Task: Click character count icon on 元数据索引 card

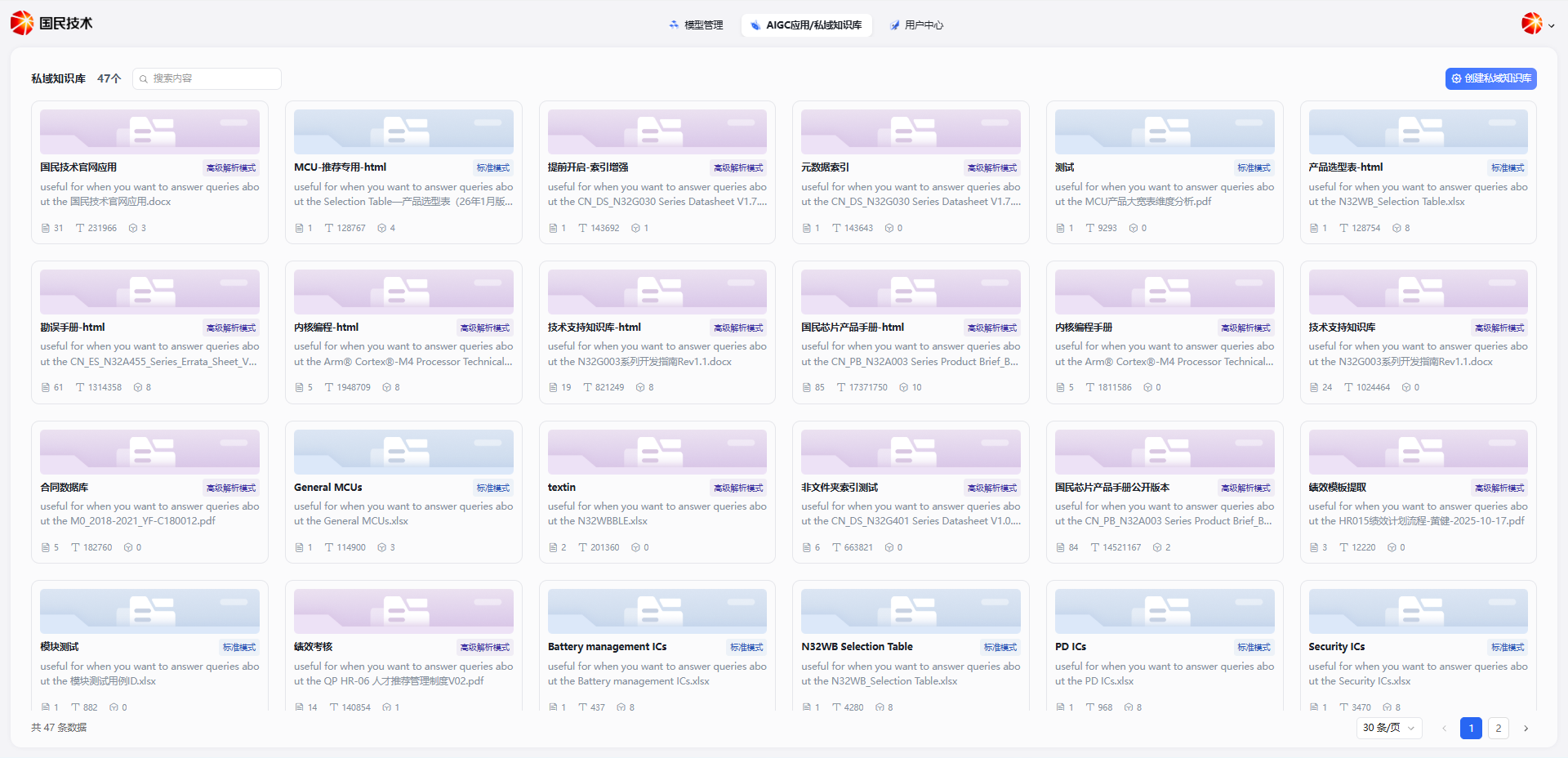Action: pos(836,228)
